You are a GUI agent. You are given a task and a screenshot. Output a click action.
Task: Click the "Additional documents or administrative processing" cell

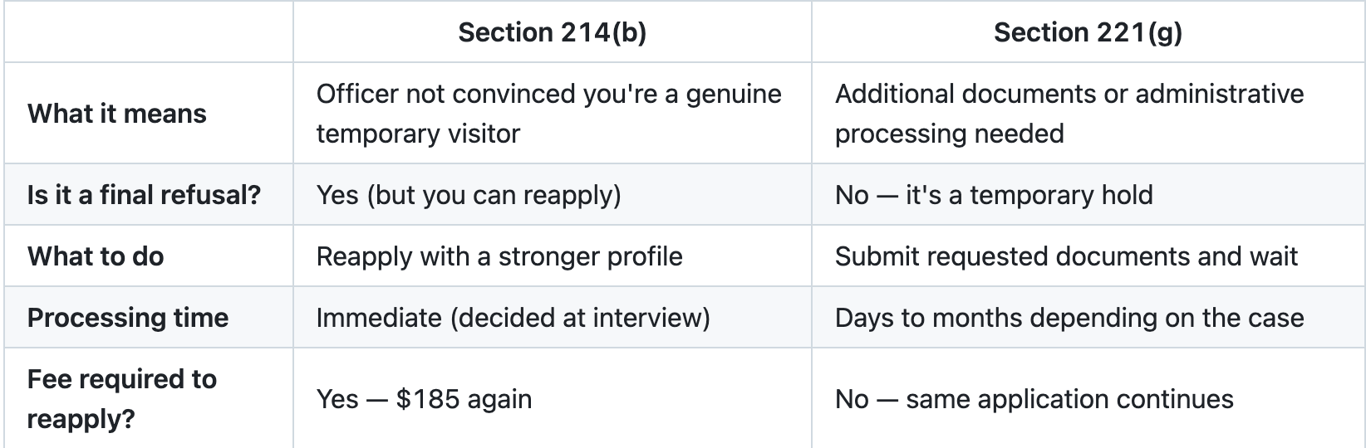1069,114
